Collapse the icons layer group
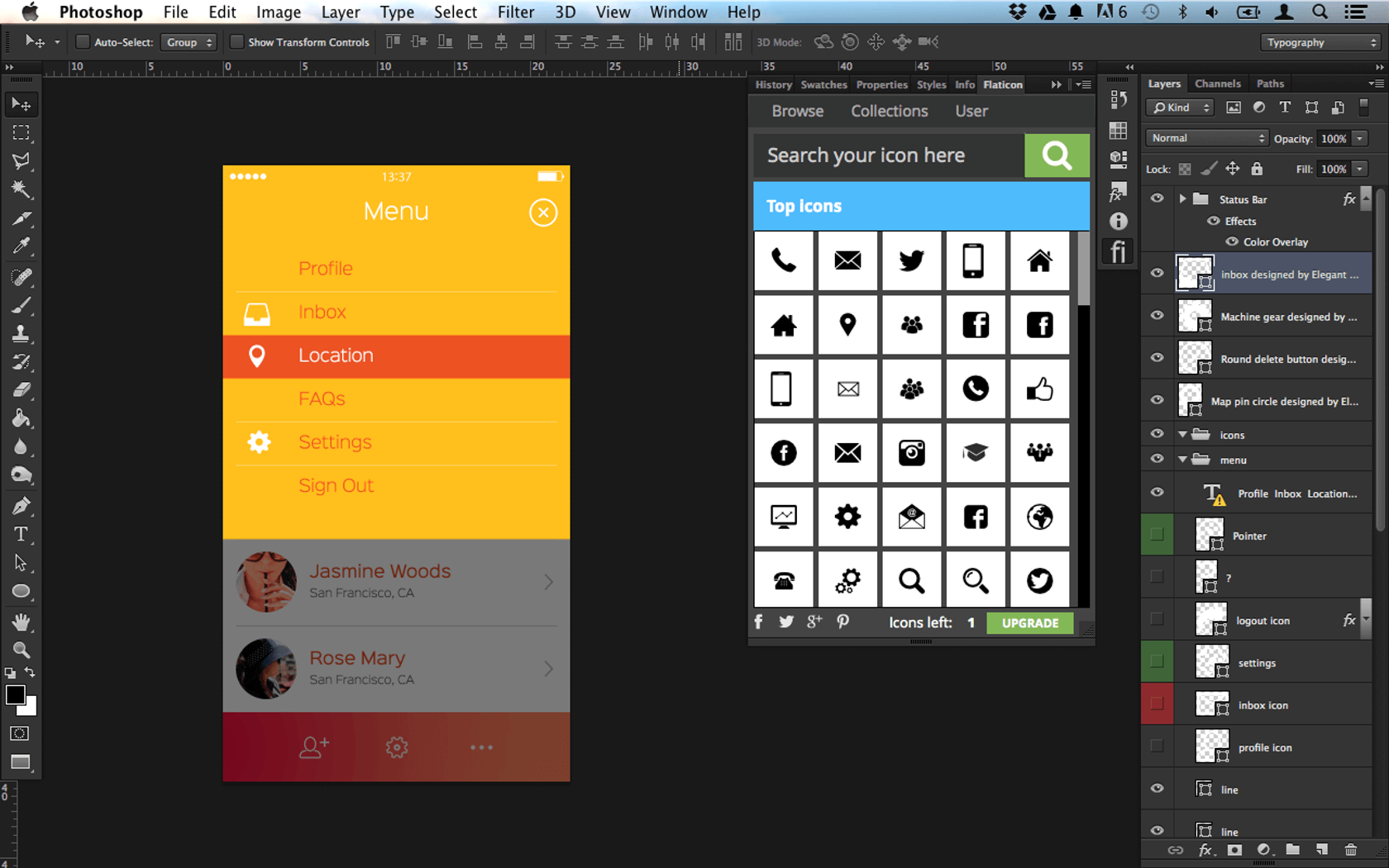Screen dimensions: 1389x868 [1182, 434]
